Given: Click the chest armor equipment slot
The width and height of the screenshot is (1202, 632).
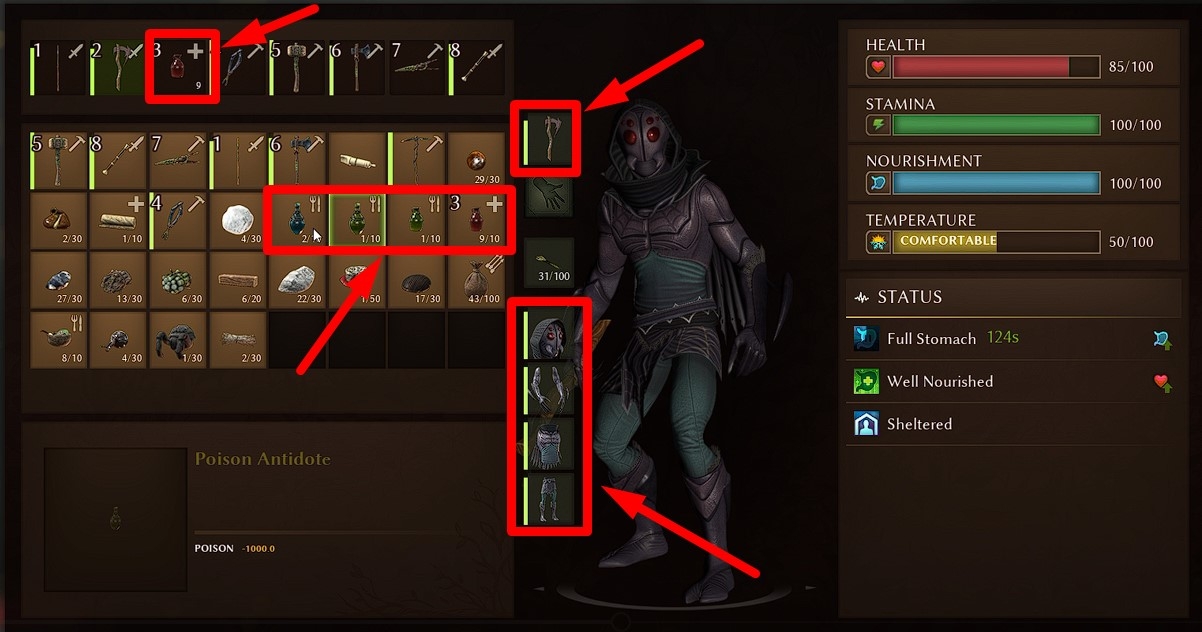Looking at the screenshot, I should click(x=549, y=444).
